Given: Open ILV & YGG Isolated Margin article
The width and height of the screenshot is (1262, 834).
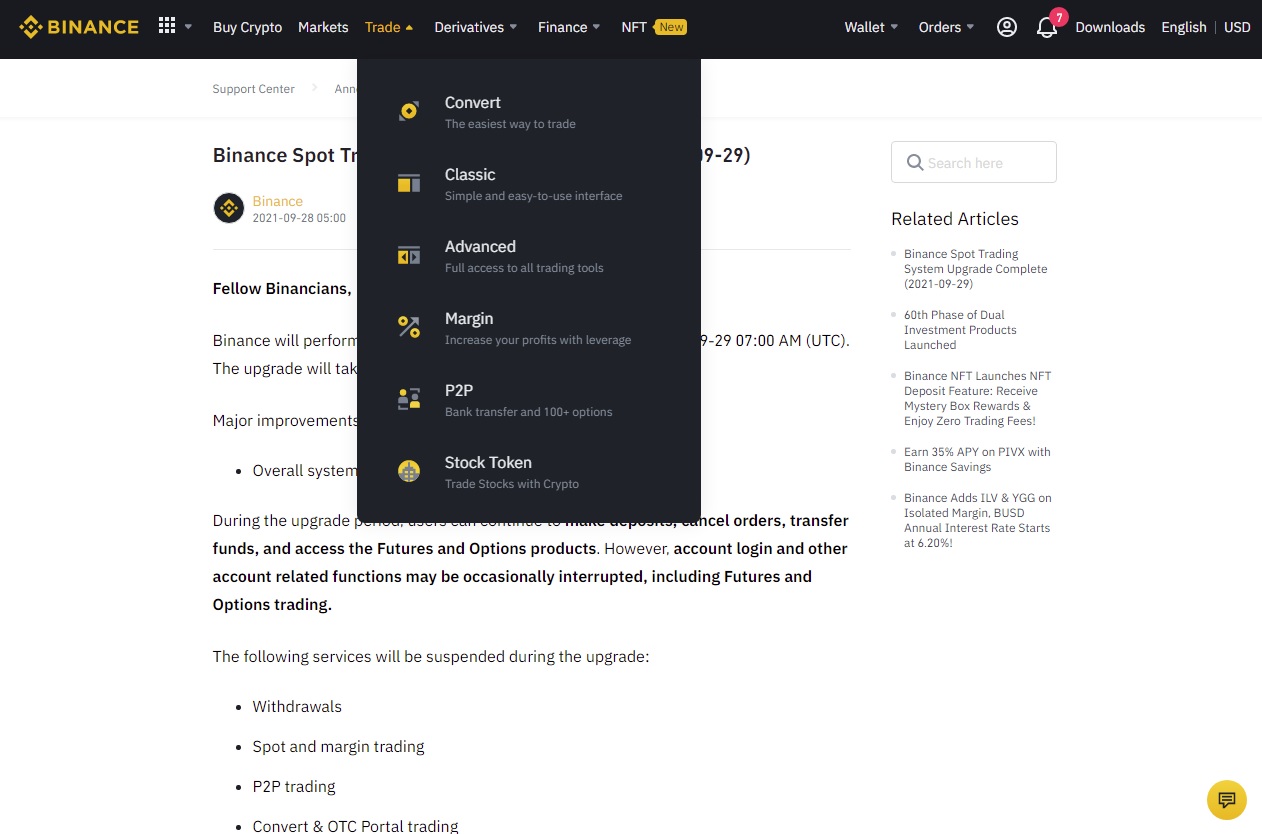Looking at the screenshot, I should tap(977, 520).
